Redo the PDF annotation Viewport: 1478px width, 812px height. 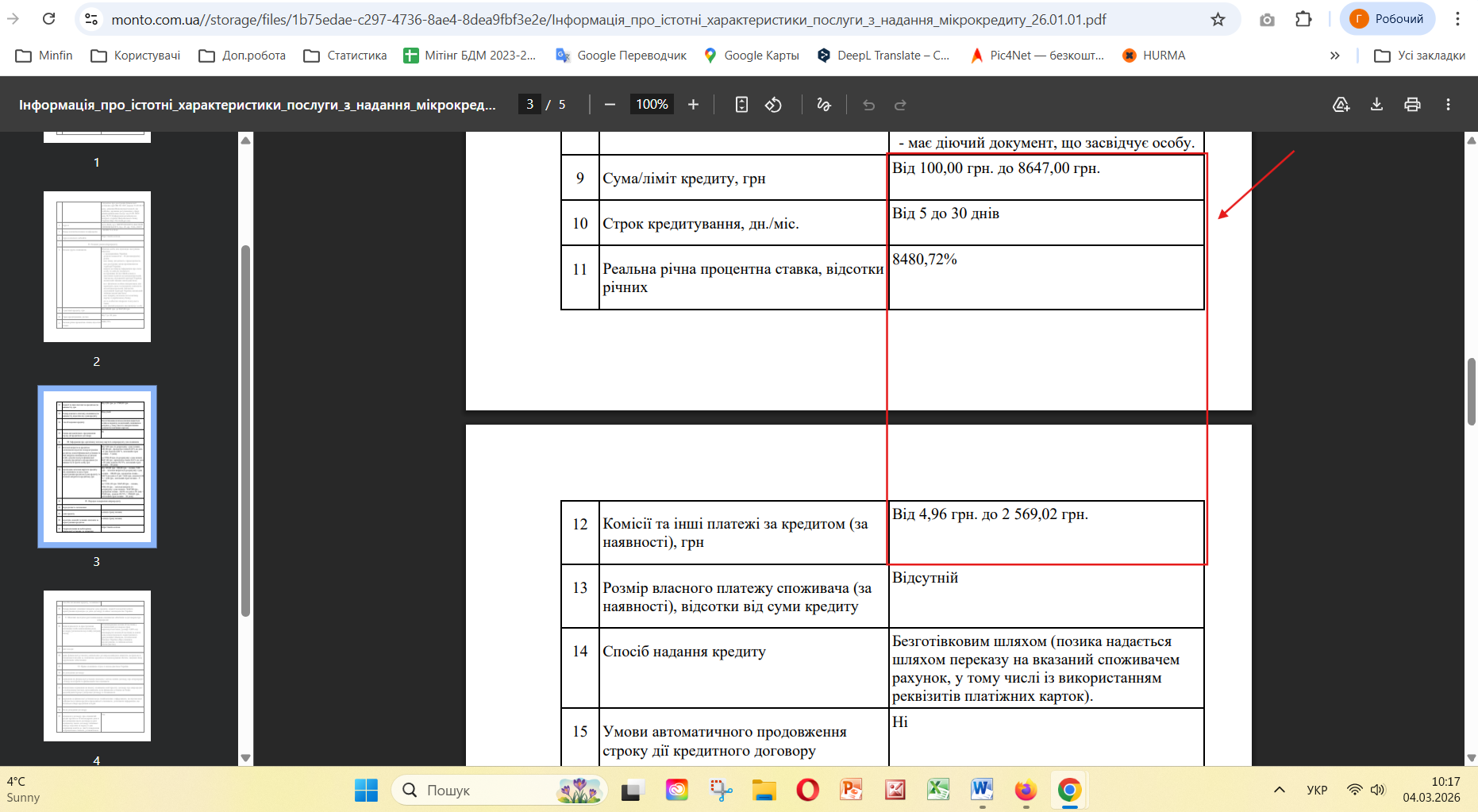(900, 104)
